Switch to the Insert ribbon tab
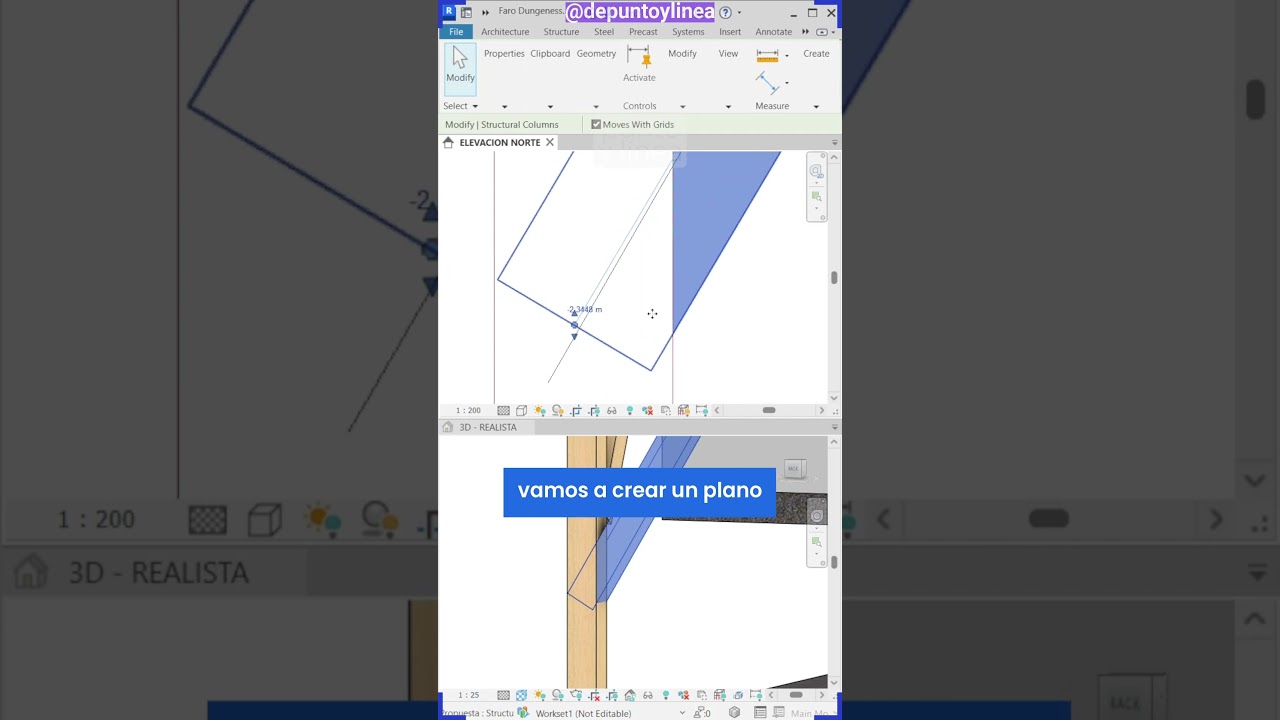The image size is (1280, 720). [730, 32]
